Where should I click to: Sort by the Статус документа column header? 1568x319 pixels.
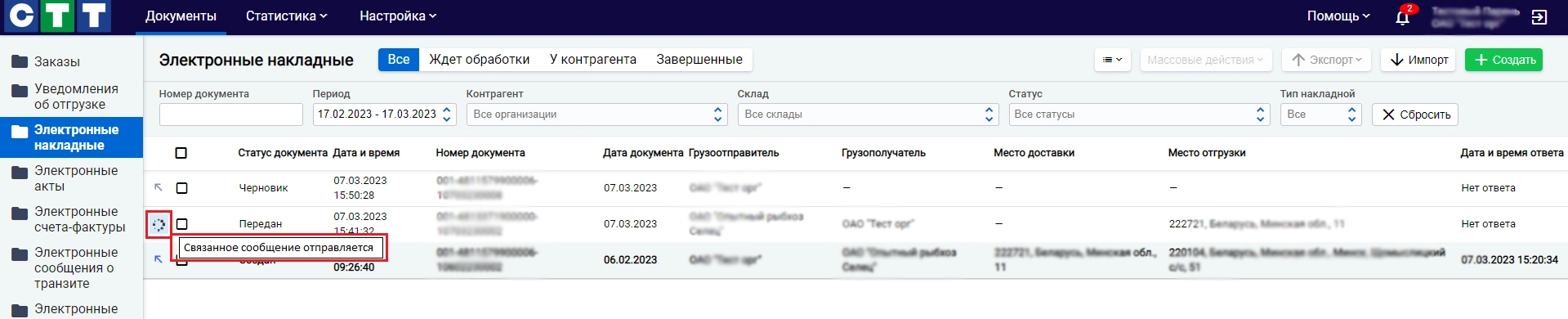click(x=283, y=153)
